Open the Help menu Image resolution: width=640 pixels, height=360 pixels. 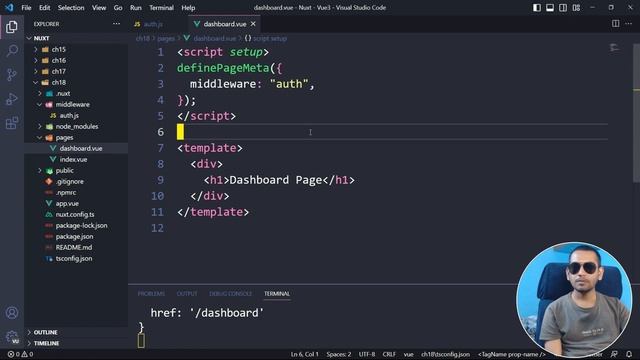coord(188,8)
